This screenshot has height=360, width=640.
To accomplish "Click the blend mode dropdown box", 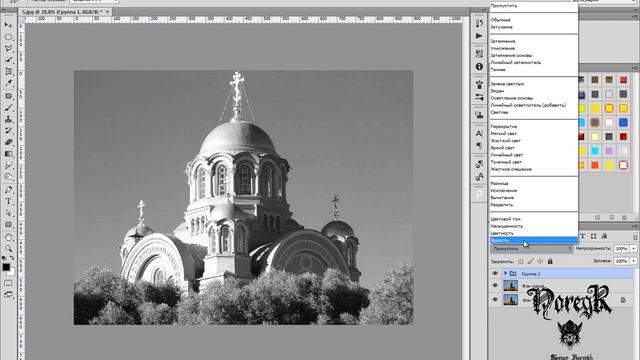I will coord(531,249).
